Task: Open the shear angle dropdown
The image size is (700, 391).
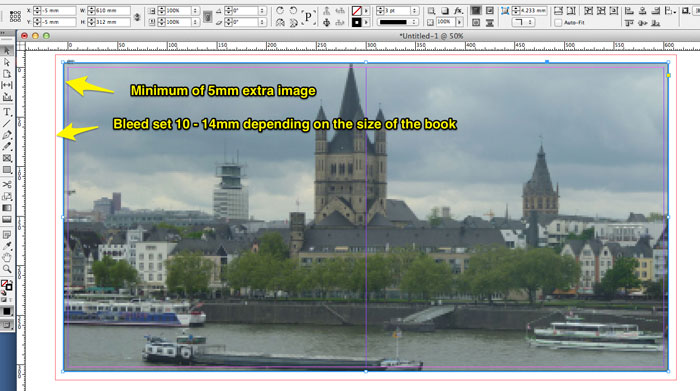Action: 262,22
